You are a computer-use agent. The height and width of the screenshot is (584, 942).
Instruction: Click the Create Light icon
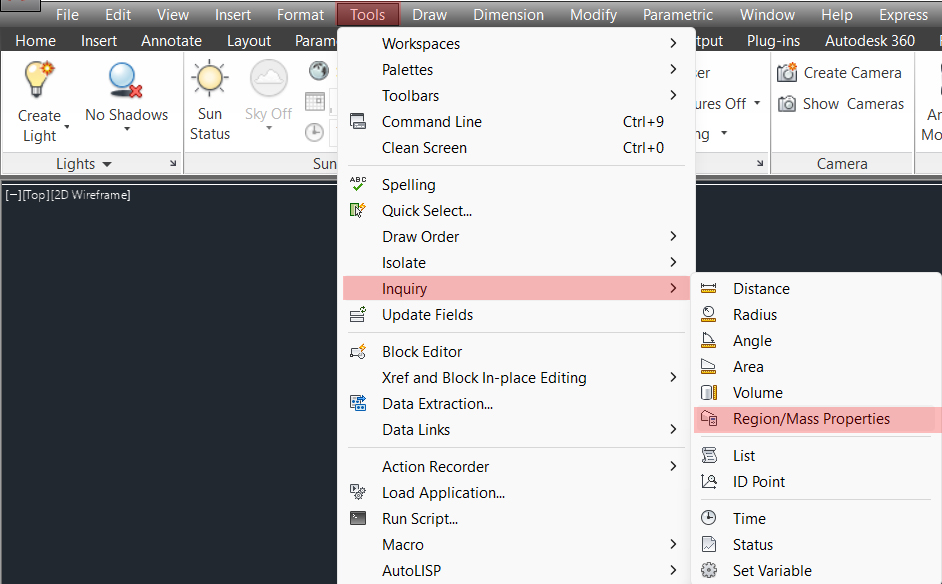tap(39, 80)
